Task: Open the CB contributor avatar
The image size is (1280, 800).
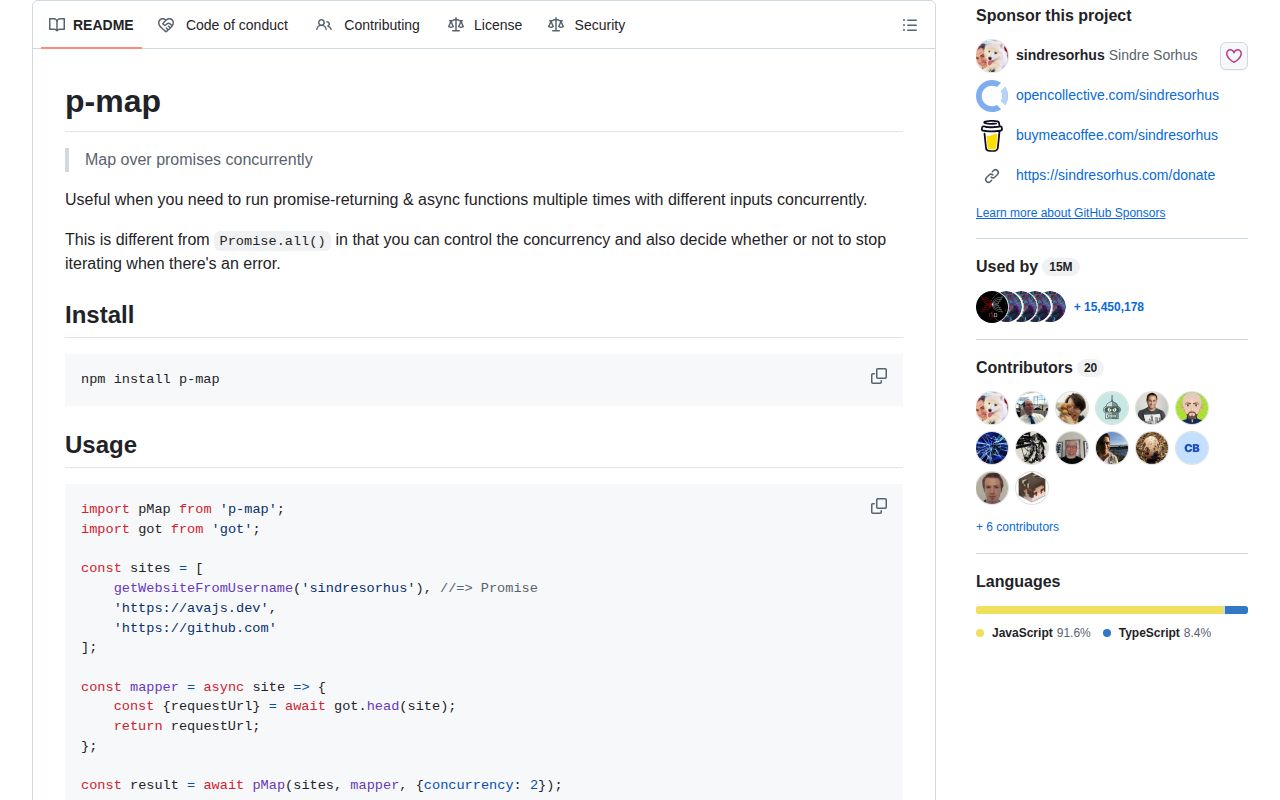Action: tap(1192, 448)
